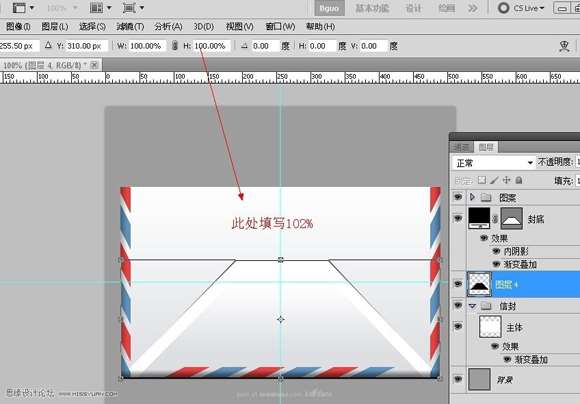The height and width of the screenshot is (404, 580).
Task: Toggle the relative positioning triangle icon
Action: (x=48, y=46)
